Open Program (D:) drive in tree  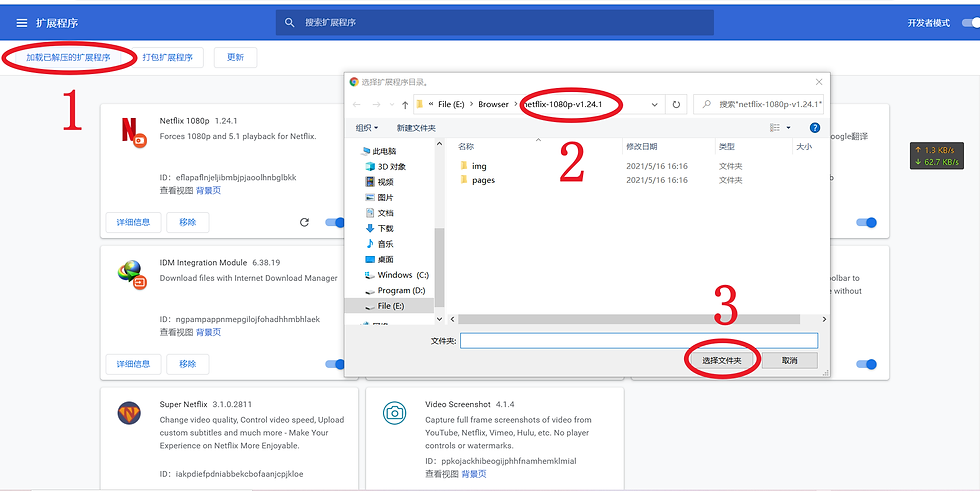tap(394, 290)
